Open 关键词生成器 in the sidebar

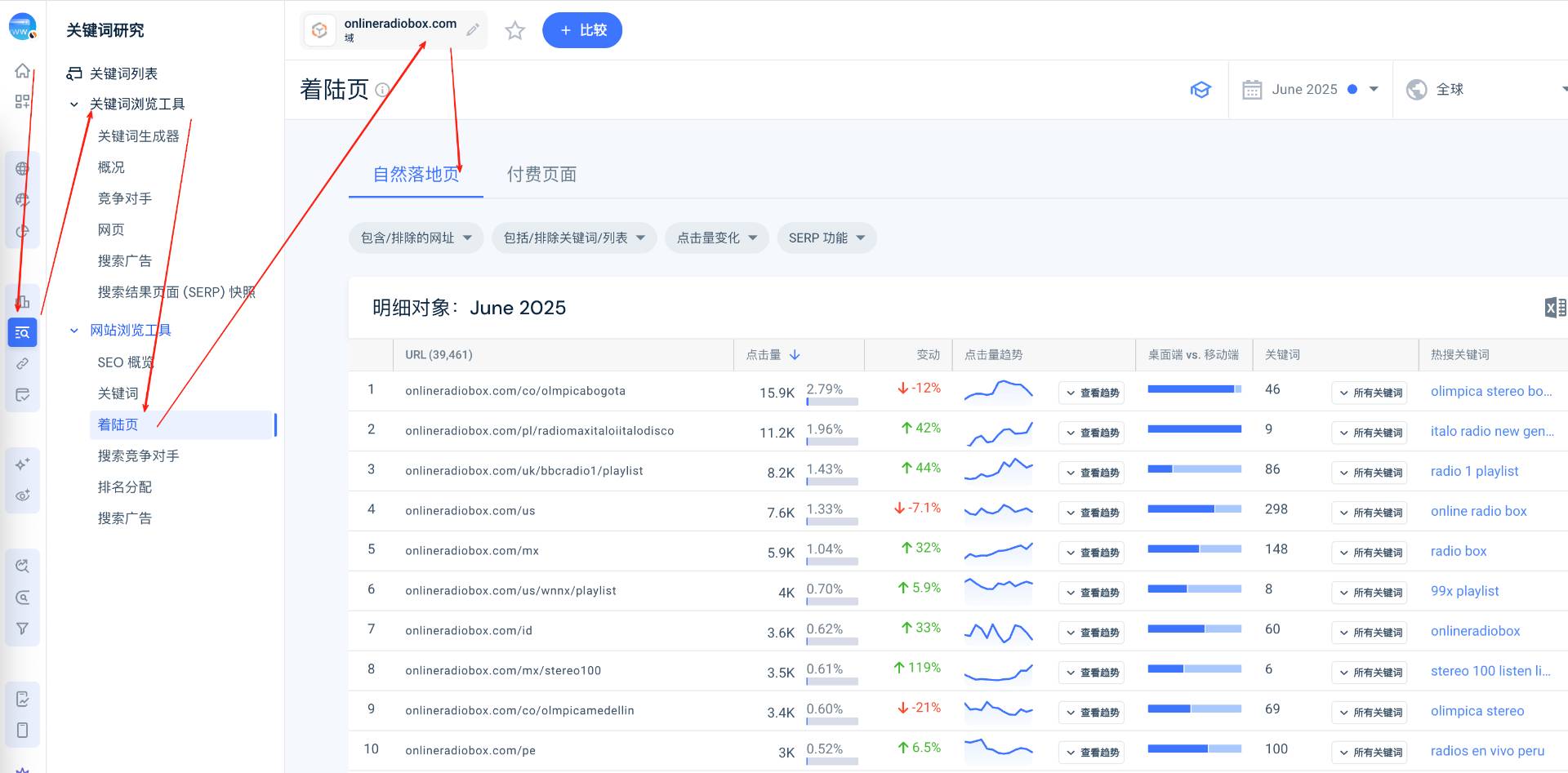pos(138,136)
